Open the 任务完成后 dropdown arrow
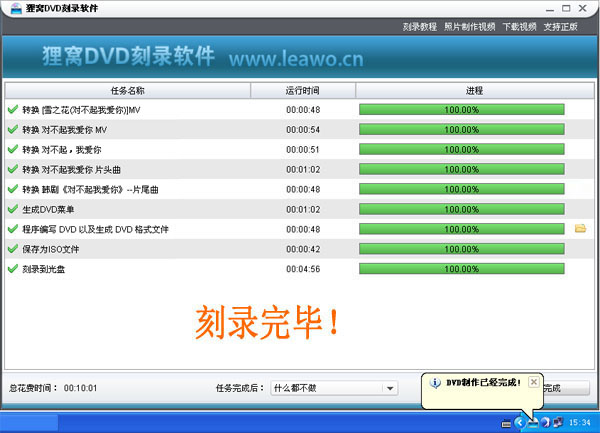 coord(390,389)
